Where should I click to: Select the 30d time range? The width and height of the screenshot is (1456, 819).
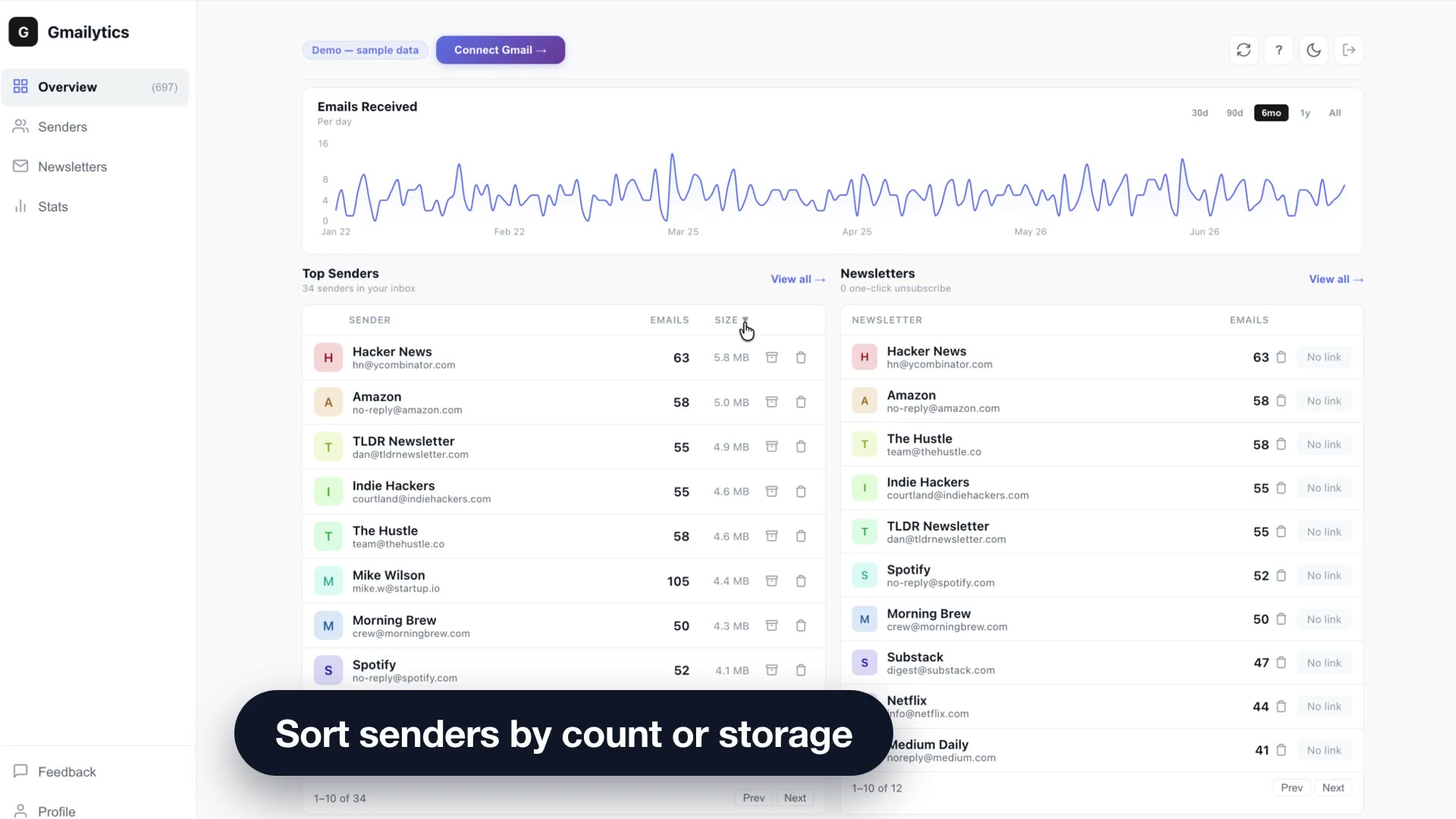(x=1200, y=113)
